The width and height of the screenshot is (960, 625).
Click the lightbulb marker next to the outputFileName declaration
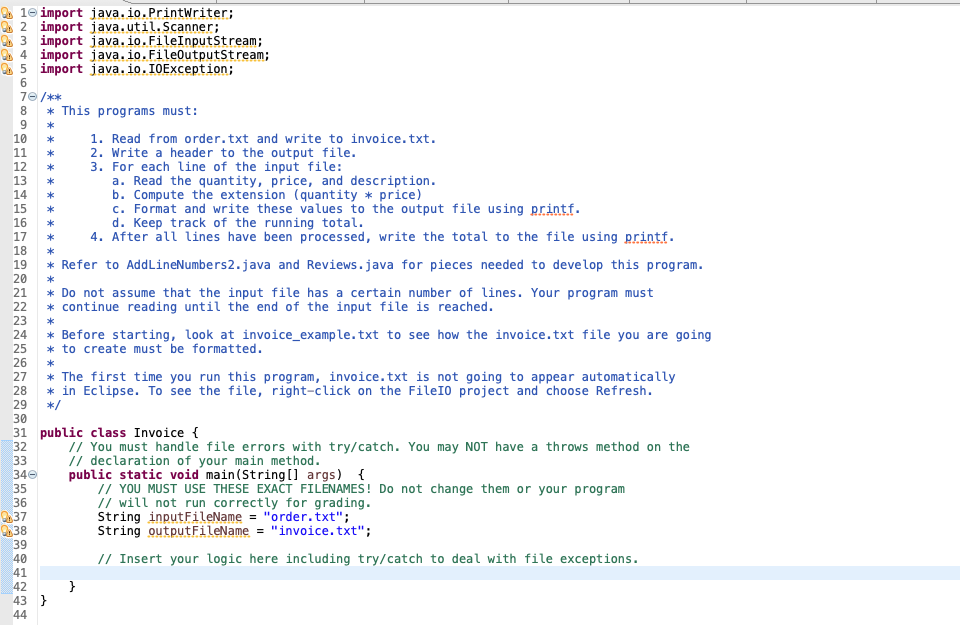click(x=5, y=530)
